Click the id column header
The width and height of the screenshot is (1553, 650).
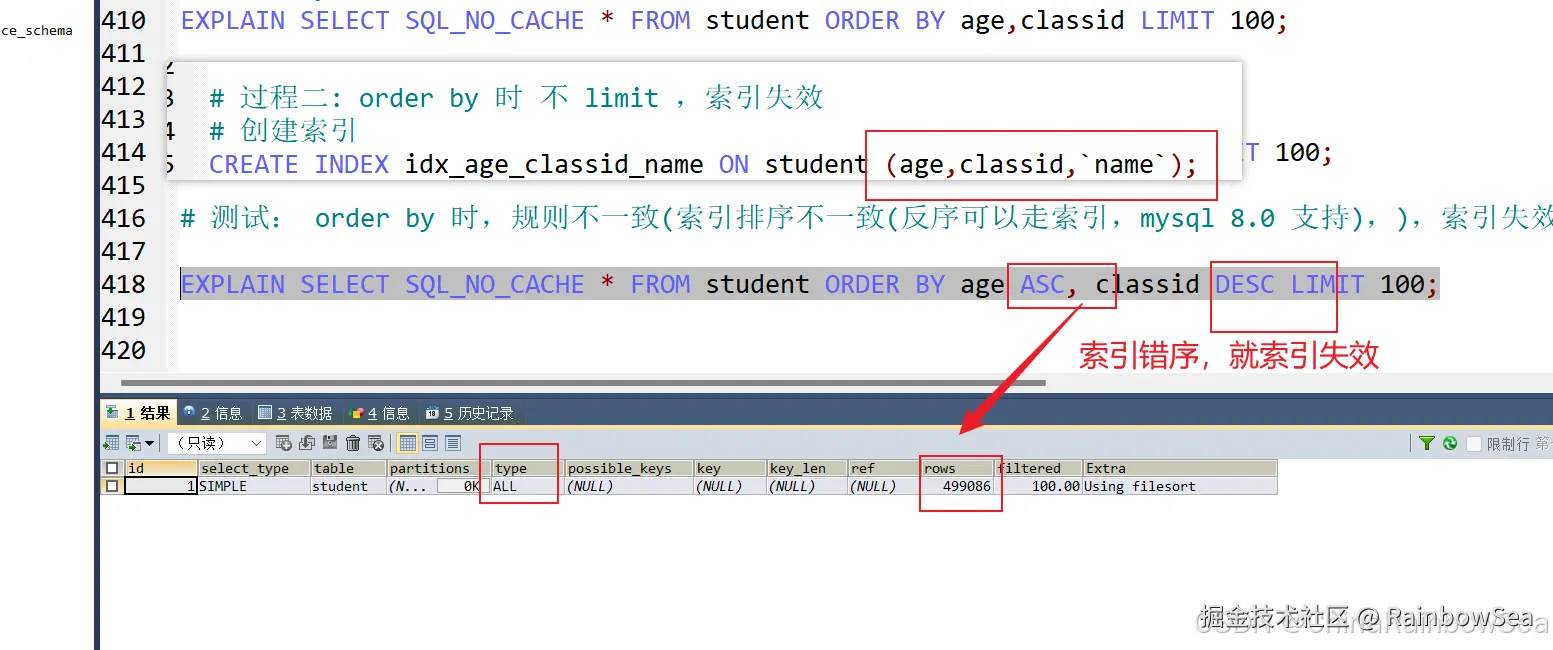pyautogui.click(x=161, y=468)
